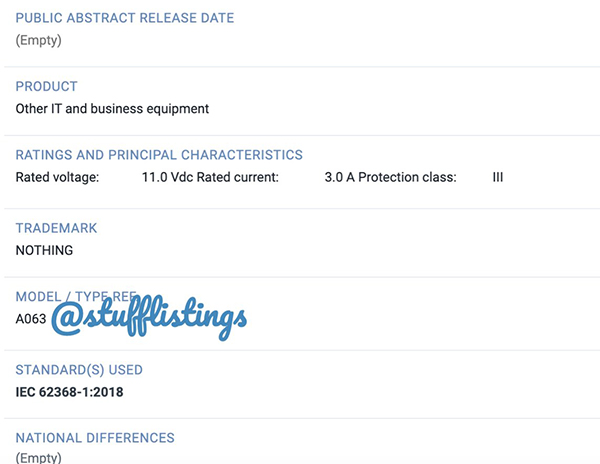Select the 'Other IT and business equipment' text
The width and height of the screenshot is (600, 464).
tap(112, 108)
